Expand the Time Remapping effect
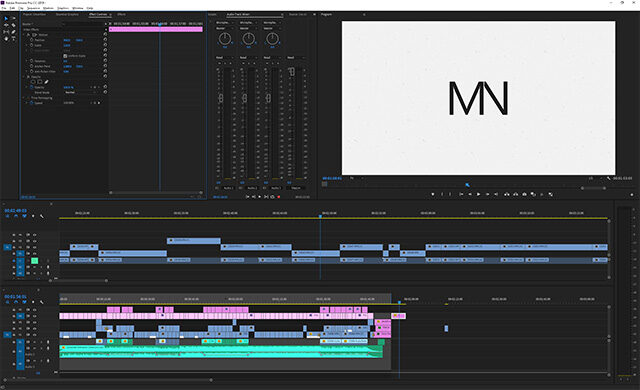 pyautogui.click(x=24, y=98)
